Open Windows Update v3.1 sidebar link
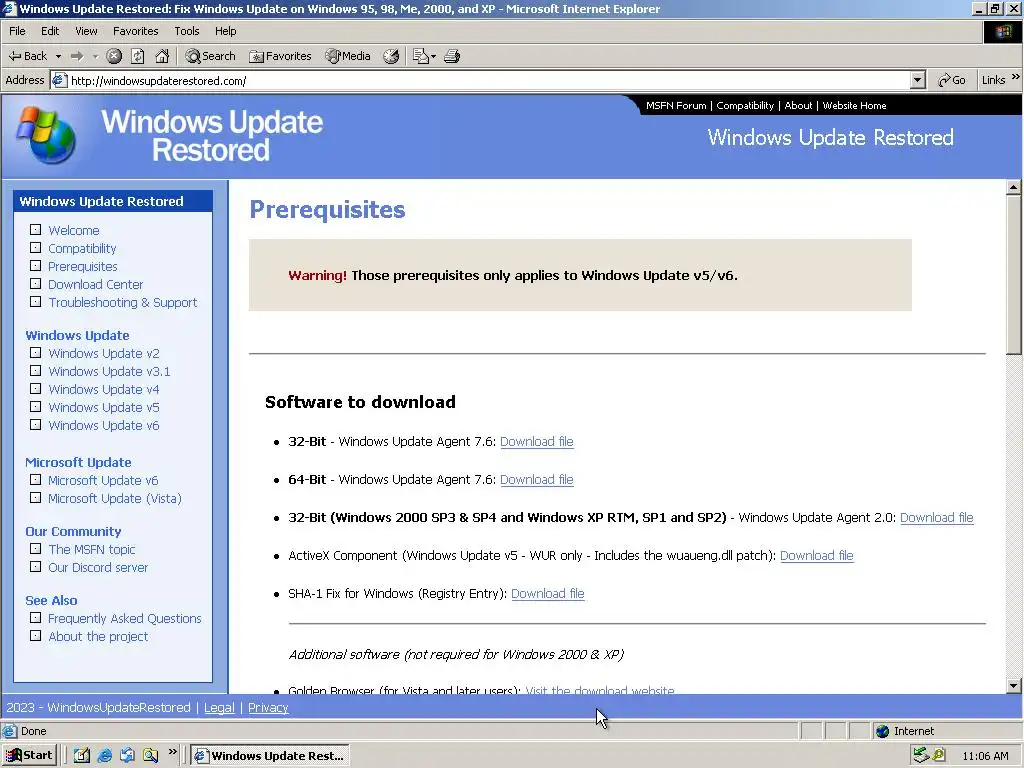 coord(109,372)
